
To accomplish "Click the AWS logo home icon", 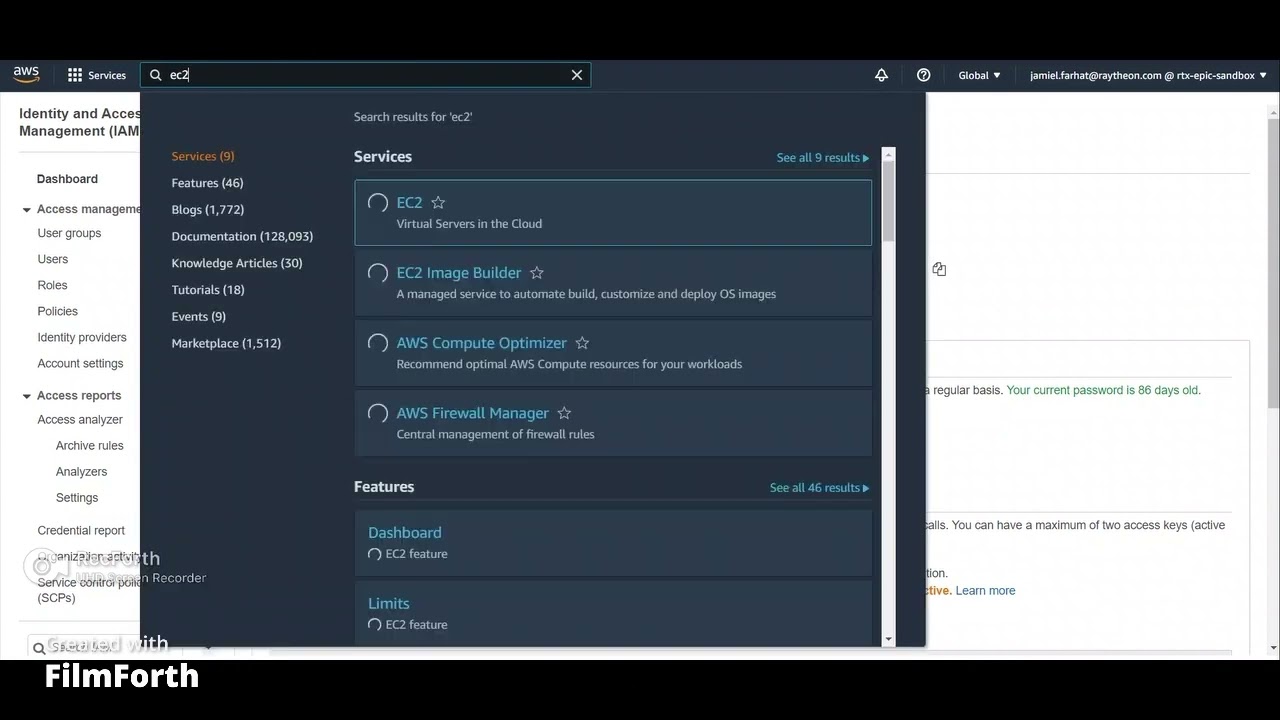I will 26,75.
